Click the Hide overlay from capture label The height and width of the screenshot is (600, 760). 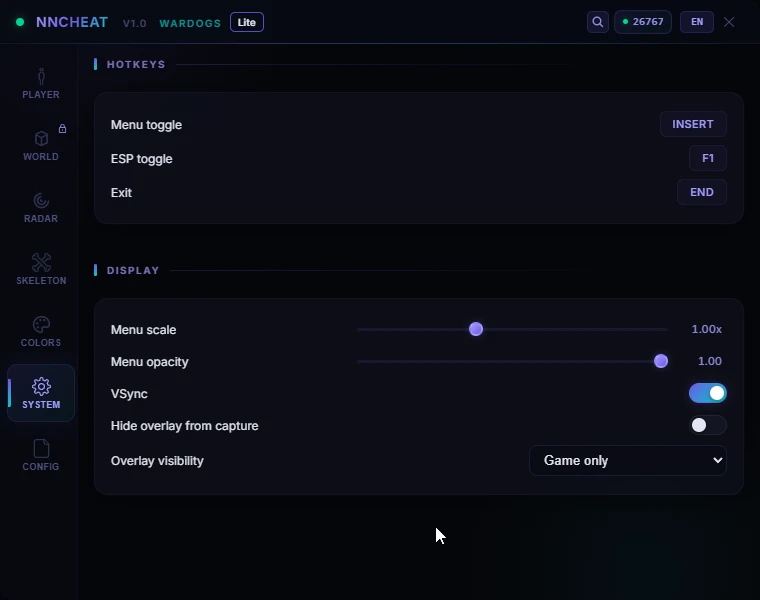(184, 426)
